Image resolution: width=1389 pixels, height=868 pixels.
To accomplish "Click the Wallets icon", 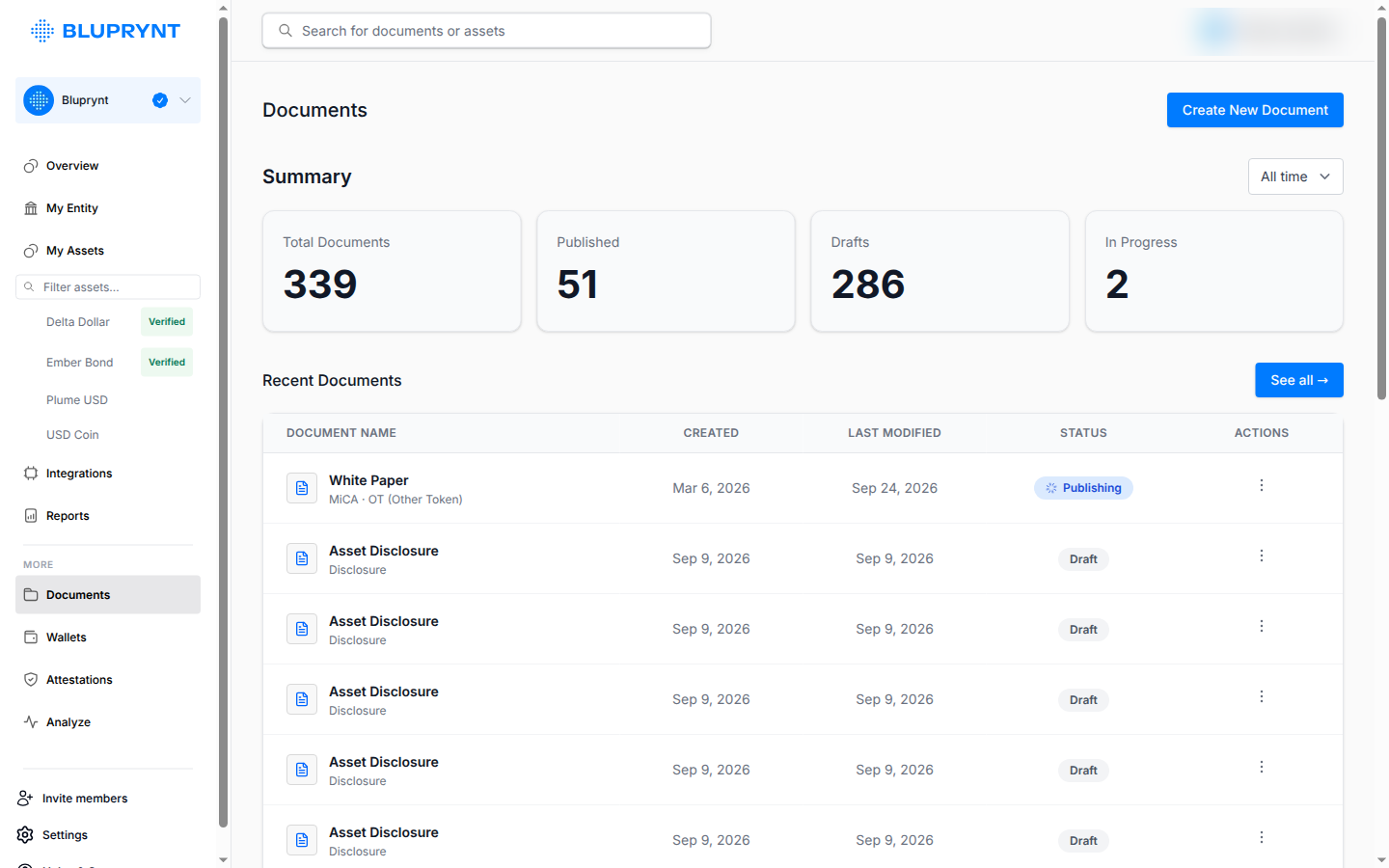I will 31,637.
